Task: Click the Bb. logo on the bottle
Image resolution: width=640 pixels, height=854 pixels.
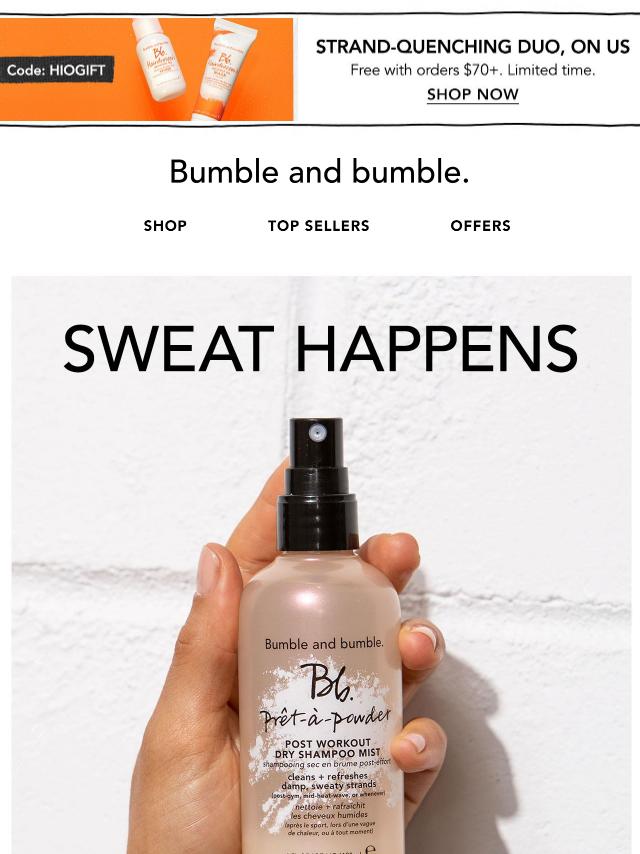Action: pos(325,681)
